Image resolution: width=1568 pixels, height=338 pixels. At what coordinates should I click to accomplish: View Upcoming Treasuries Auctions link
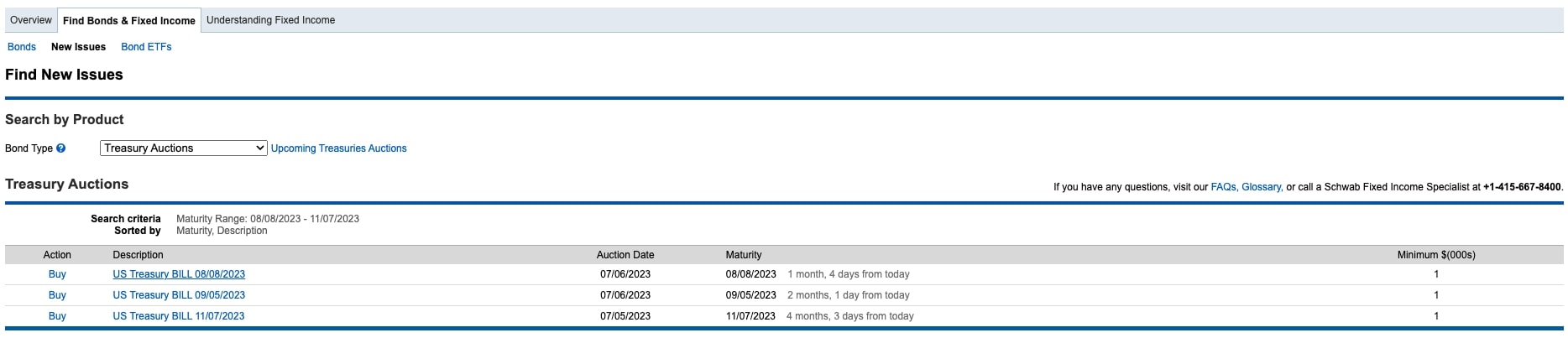pos(338,148)
